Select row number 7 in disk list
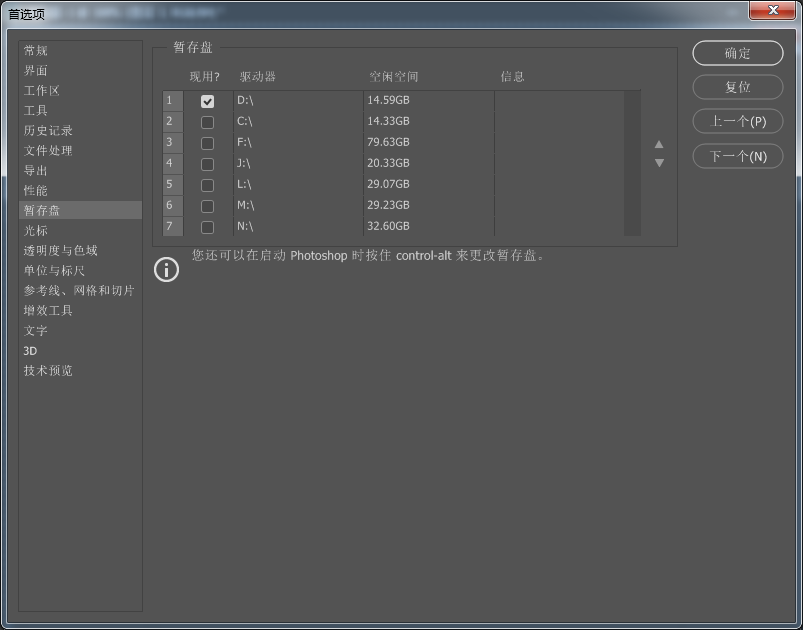 pyautogui.click(x=173, y=226)
